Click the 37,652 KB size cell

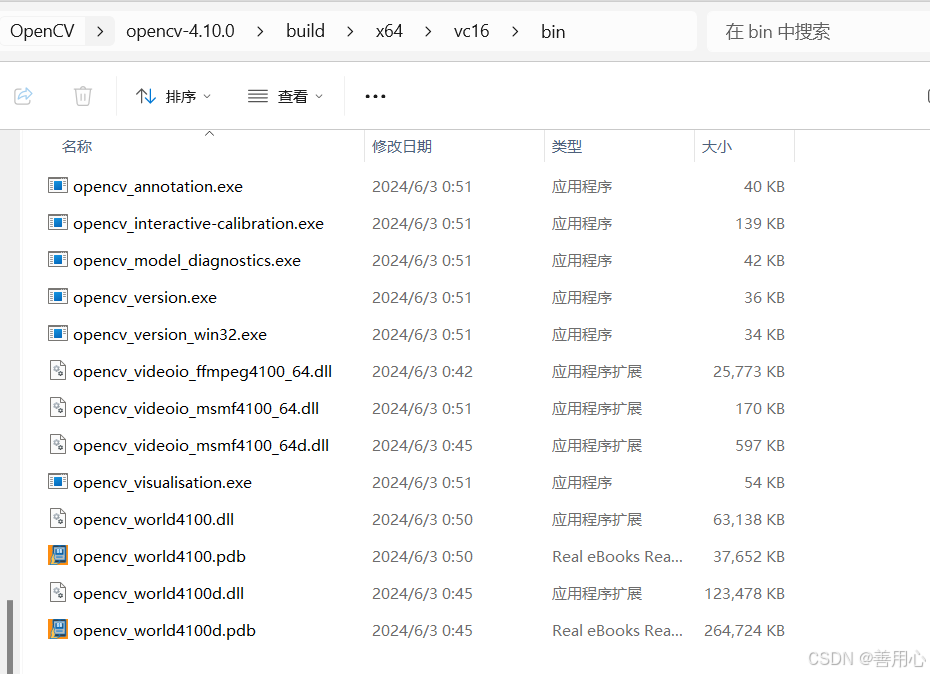pyautogui.click(x=749, y=557)
